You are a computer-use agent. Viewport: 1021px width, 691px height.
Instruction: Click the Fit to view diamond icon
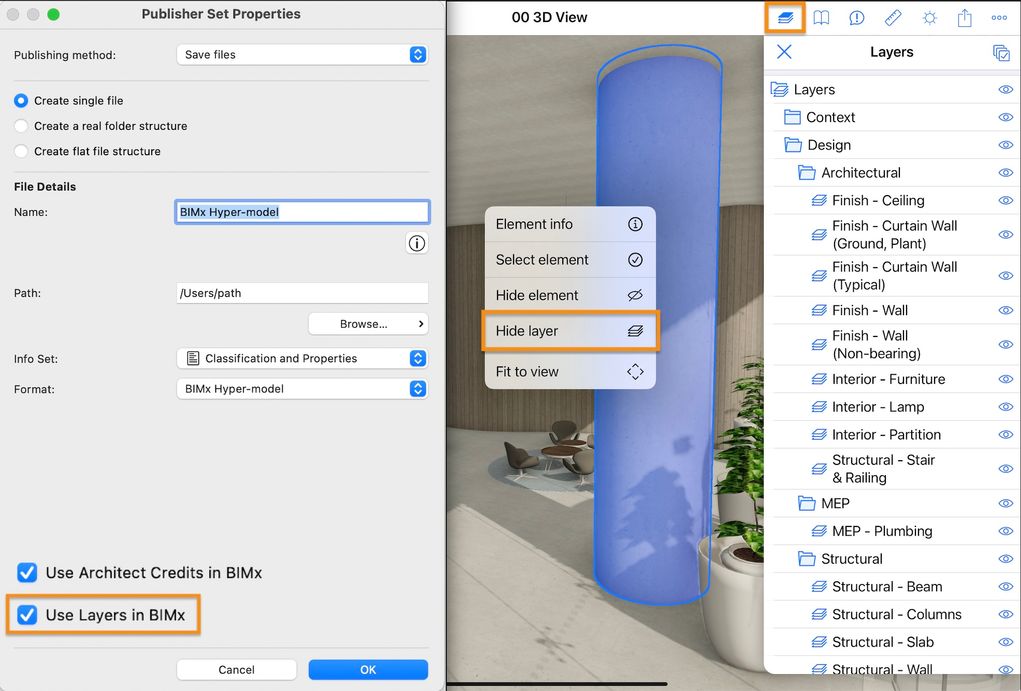[635, 372]
